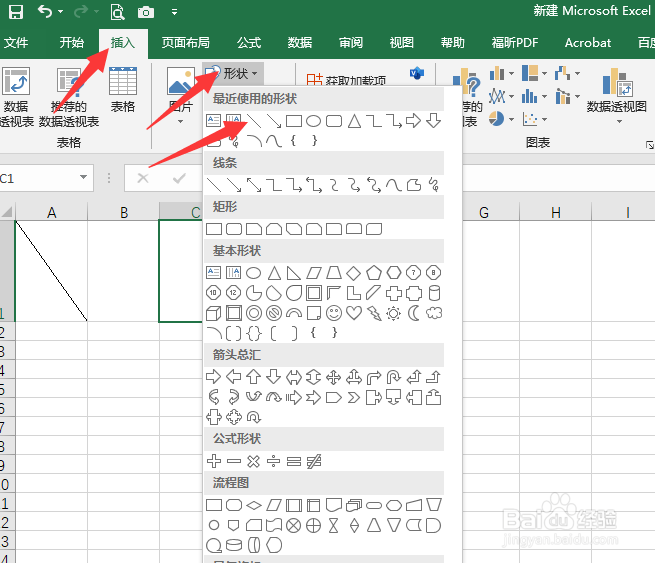This screenshot has width=655, height=563.
Task: Click the select-all corner of the sheet
Action: pyautogui.click(x=7, y=212)
